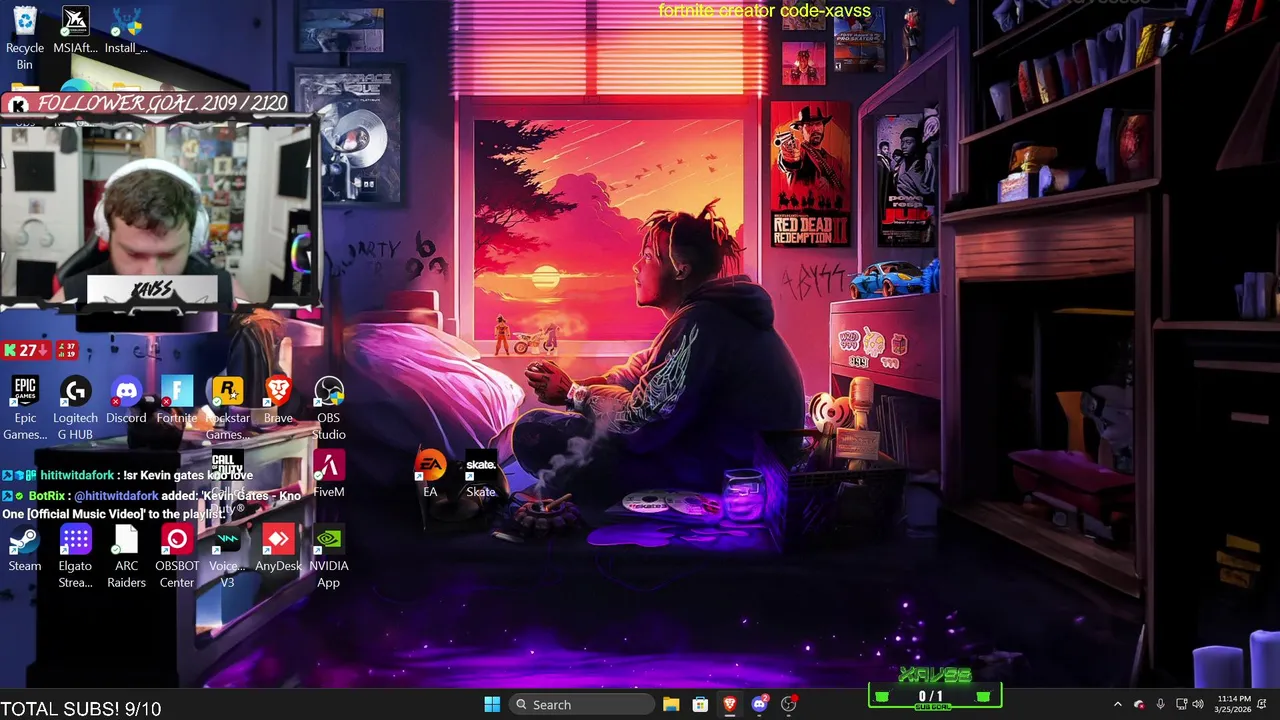Select the AnyDesk desktop icon
The image size is (1280, 720).
278,549
